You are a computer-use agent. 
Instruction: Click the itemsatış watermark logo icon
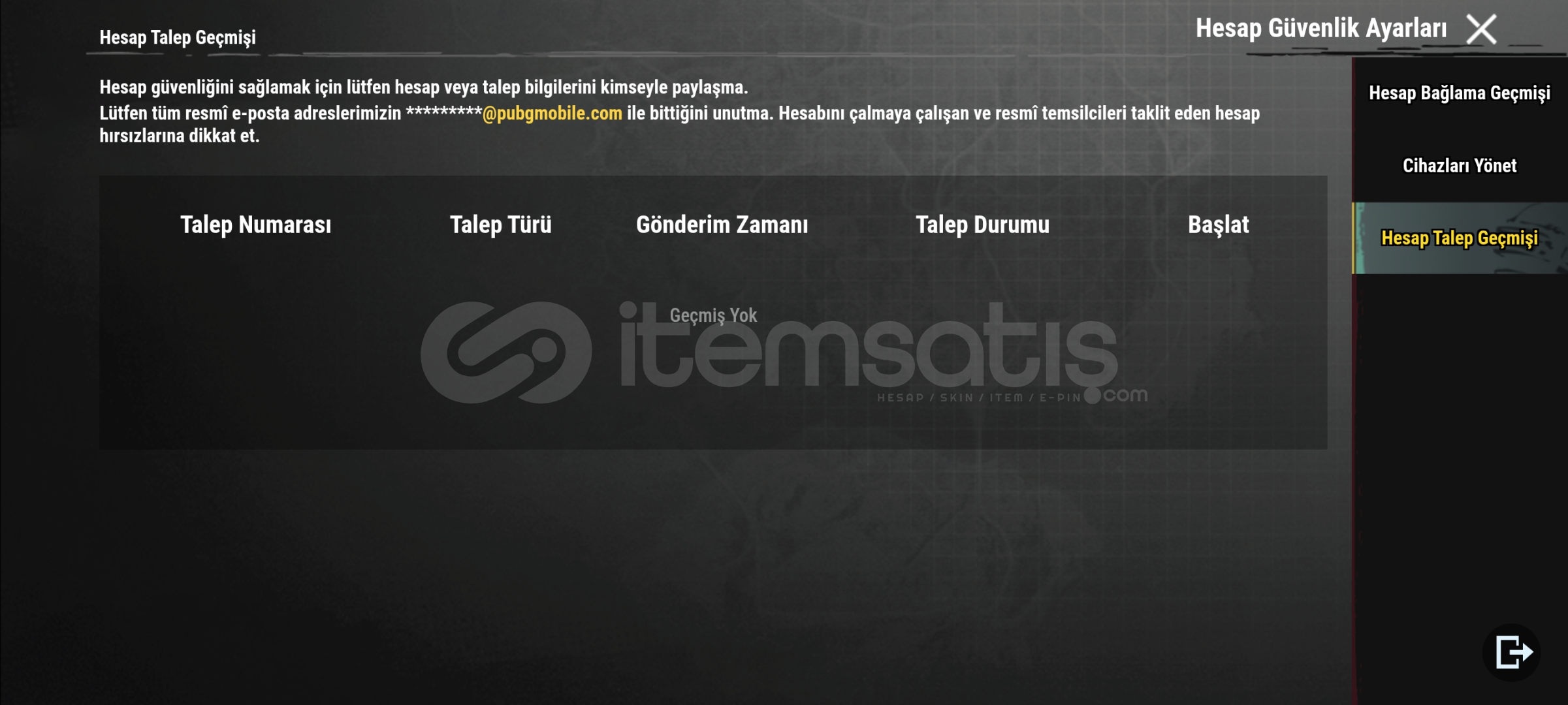(506, 352)
